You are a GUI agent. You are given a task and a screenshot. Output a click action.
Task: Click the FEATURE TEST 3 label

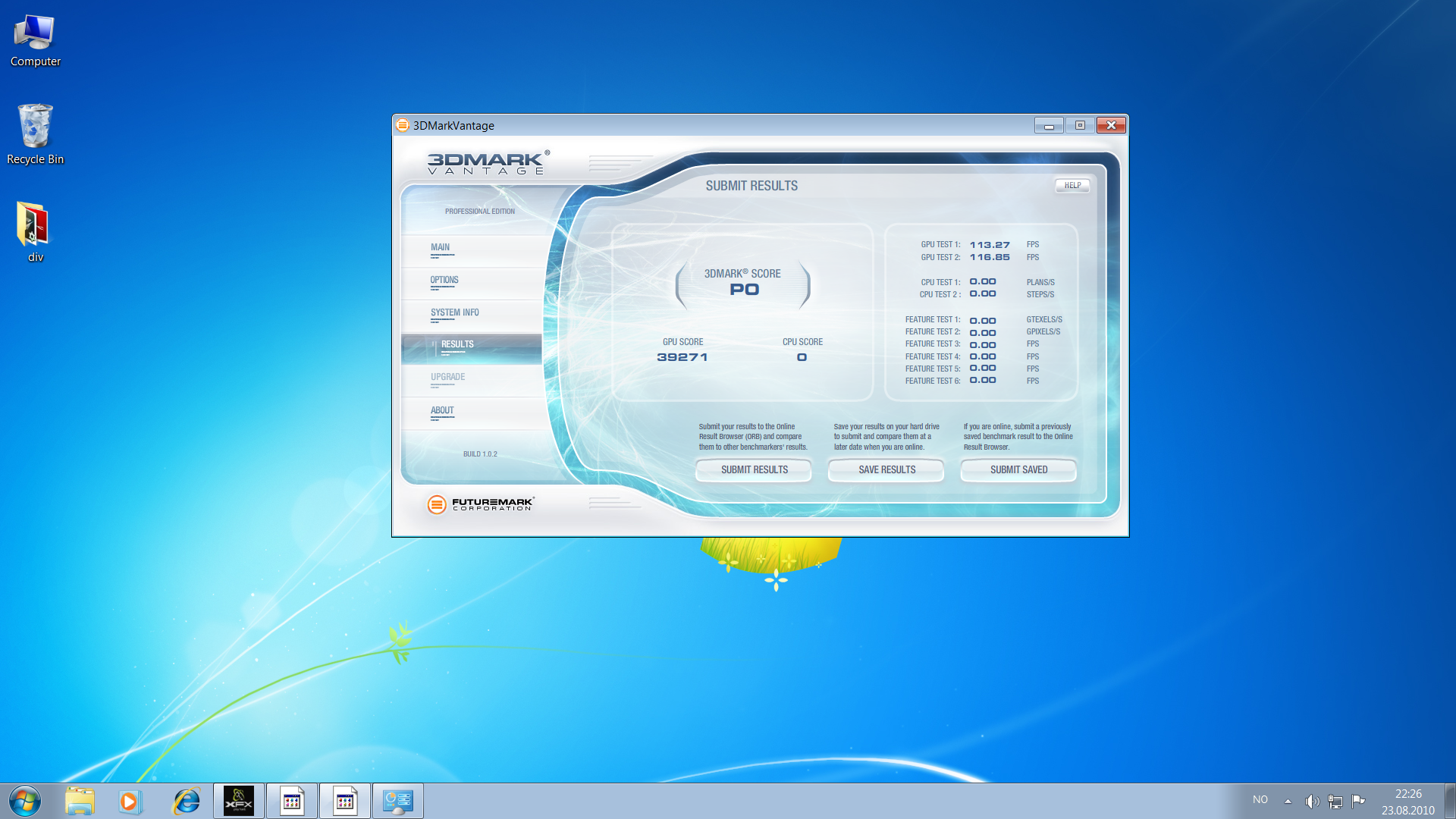click(933, 344)
